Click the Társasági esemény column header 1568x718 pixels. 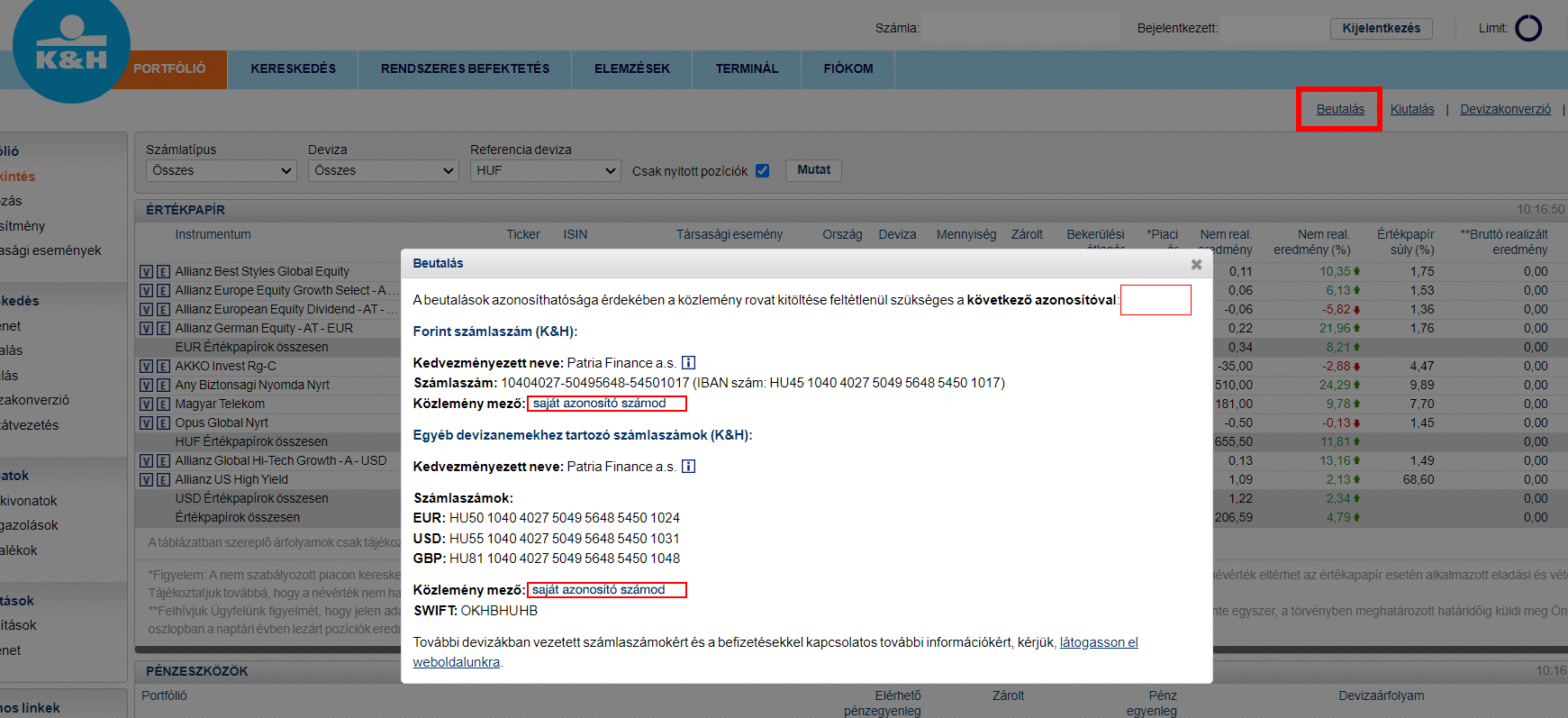click(x=730, y=234)
